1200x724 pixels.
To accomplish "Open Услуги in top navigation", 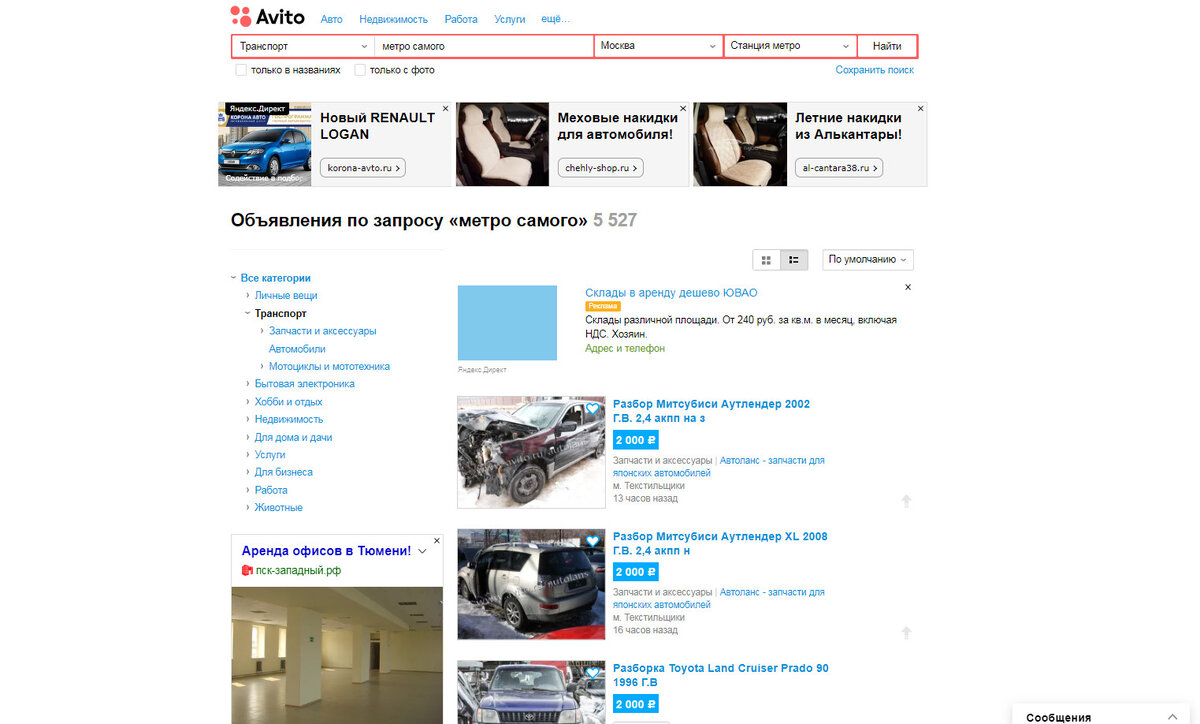I will point(510,19).
